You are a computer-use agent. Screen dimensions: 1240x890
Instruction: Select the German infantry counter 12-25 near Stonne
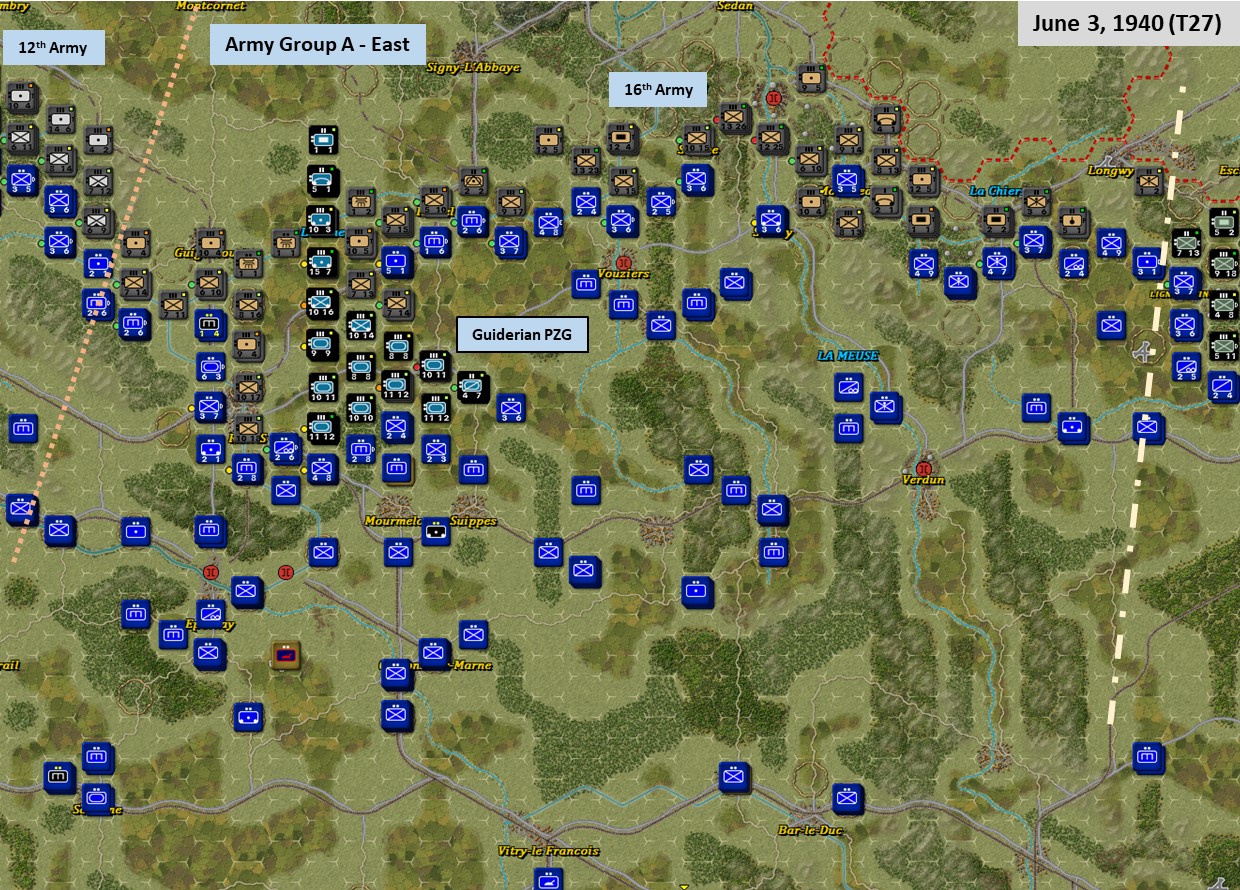[x=771, y=139]
